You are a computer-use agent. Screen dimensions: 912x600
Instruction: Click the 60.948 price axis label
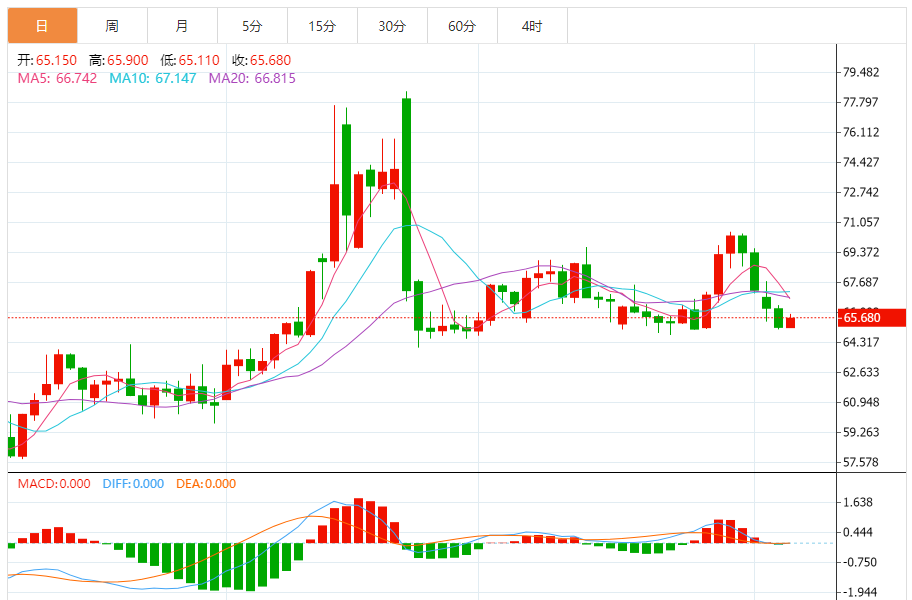861,402
